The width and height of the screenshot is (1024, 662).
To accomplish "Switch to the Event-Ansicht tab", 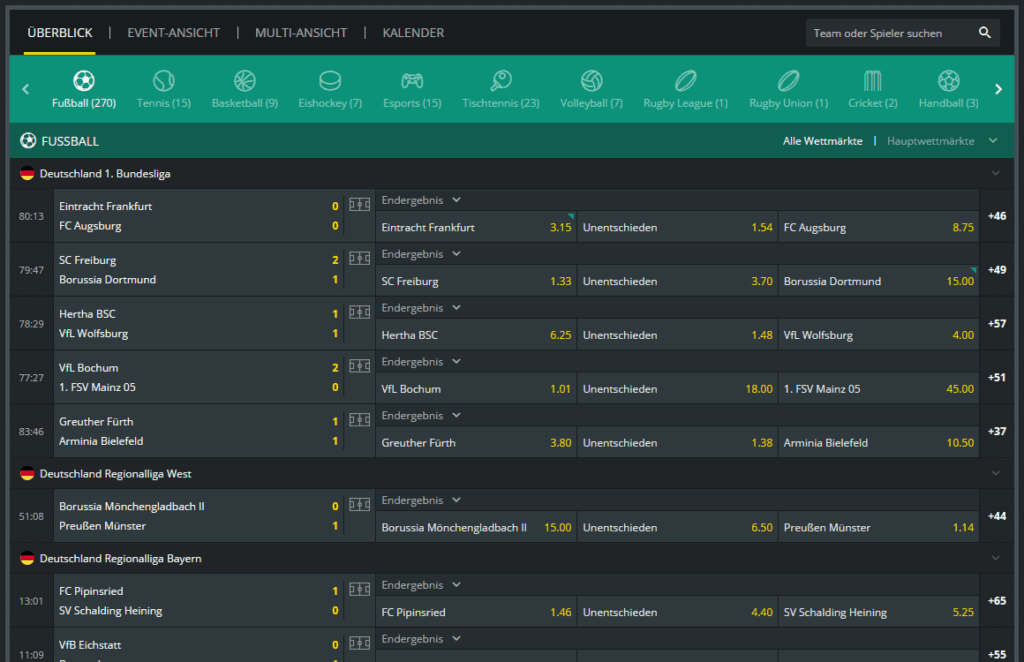I will [x=173, y=33].
